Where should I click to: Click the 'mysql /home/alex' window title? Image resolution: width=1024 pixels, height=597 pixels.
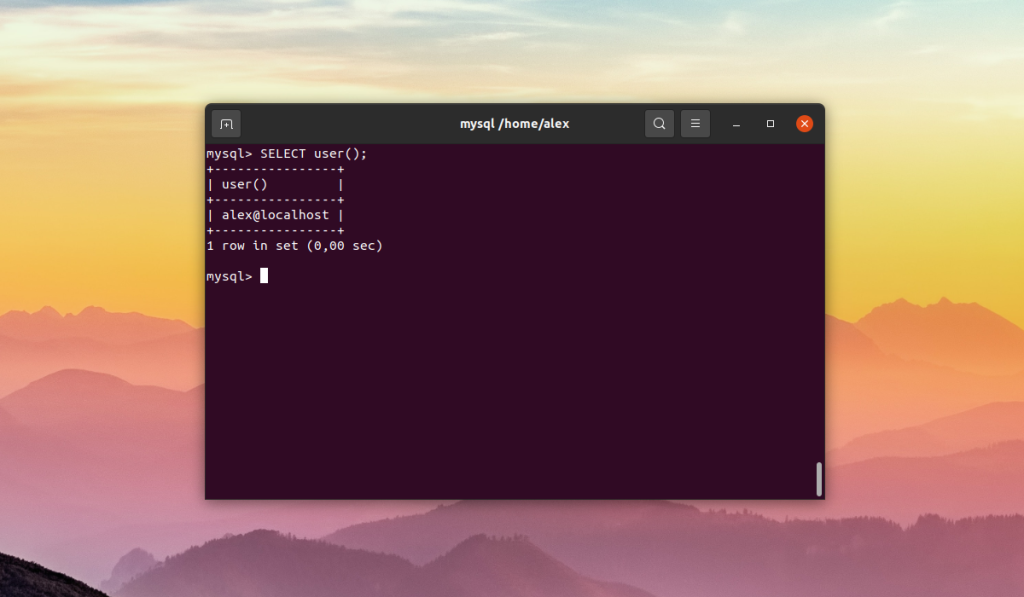coord(515,123)
